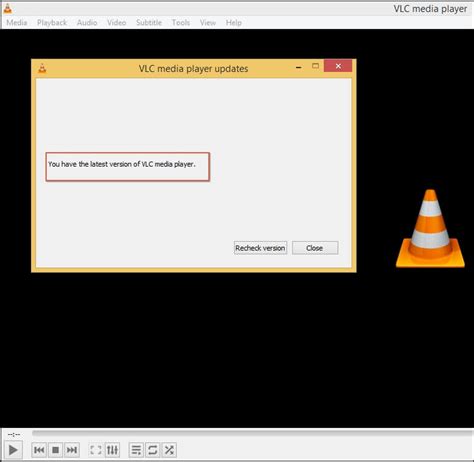The height and width of the screenshot is (462, 474).
Task: Click the Play button in the control bar
Action: (13, 450)
